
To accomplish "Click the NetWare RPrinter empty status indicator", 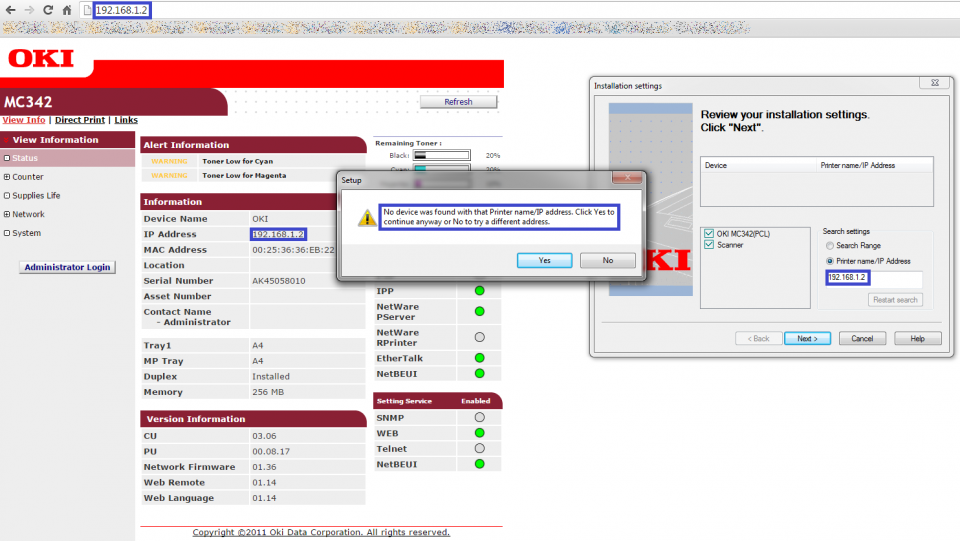I will point(479,337).
